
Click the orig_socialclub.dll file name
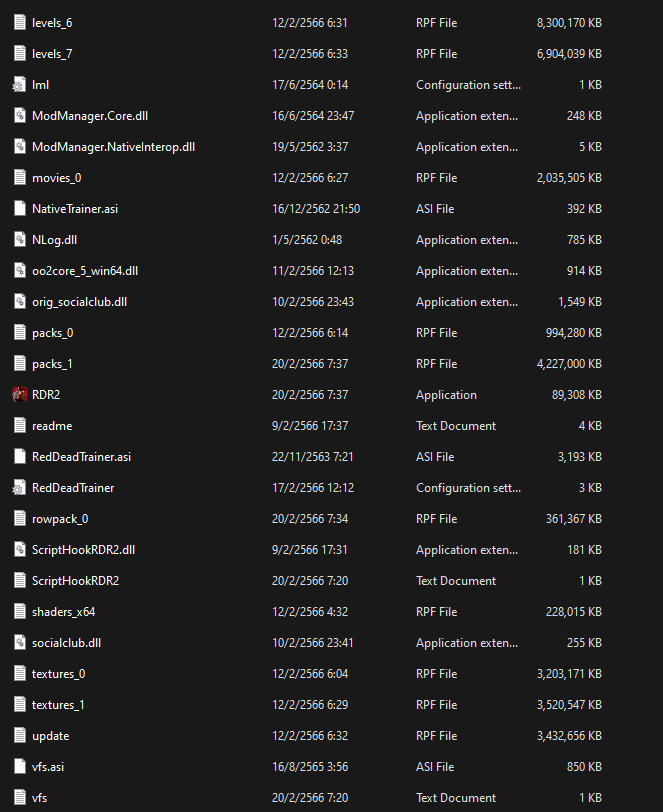coord(79,302)
